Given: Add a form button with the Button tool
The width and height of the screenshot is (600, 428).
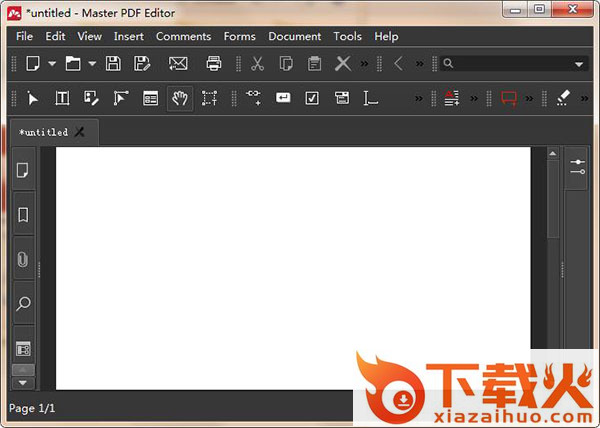Looking at the screenshot, I should [x=283, y=98].
